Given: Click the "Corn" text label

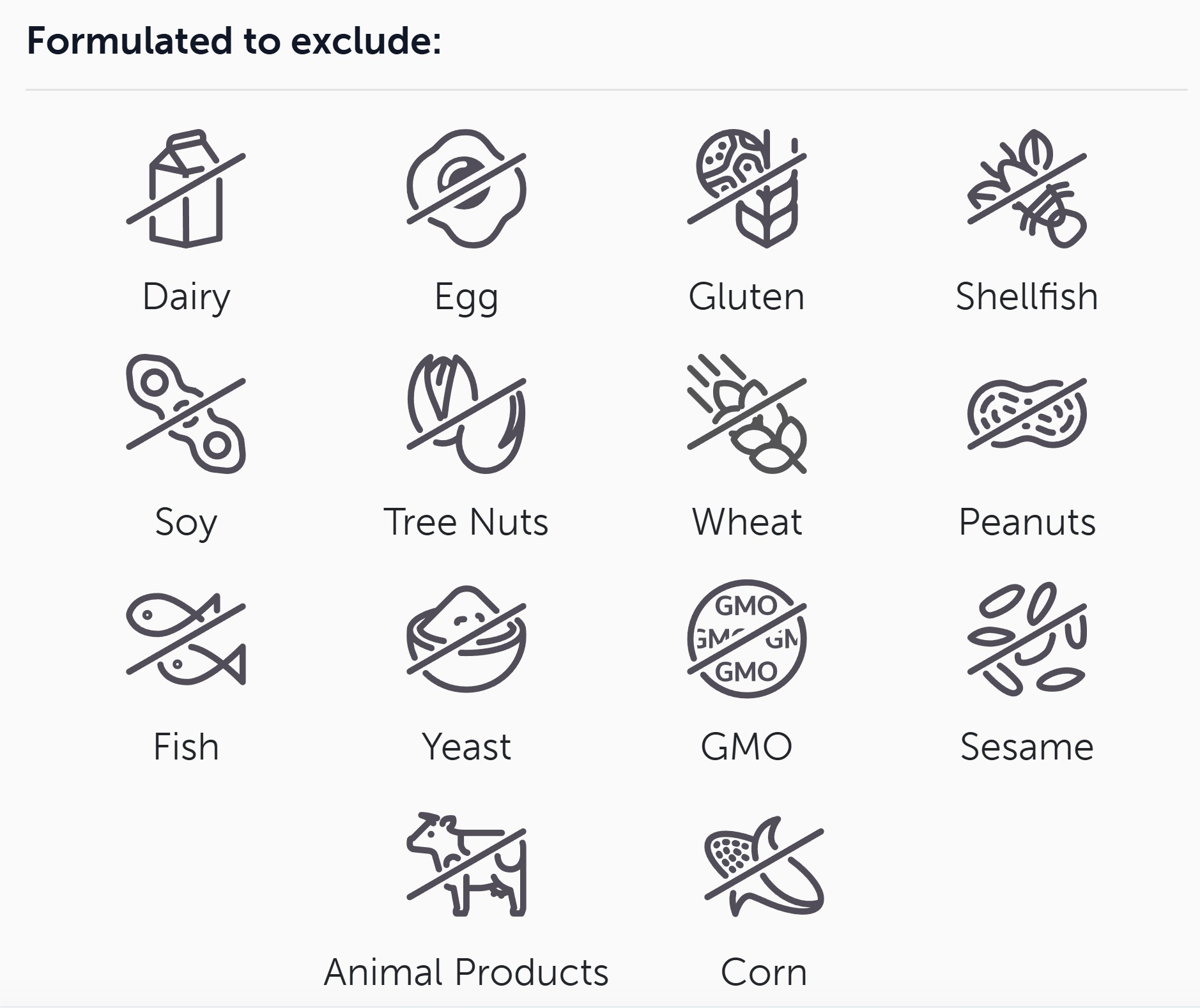Looking at the screenshot, I should pos(764,972).
